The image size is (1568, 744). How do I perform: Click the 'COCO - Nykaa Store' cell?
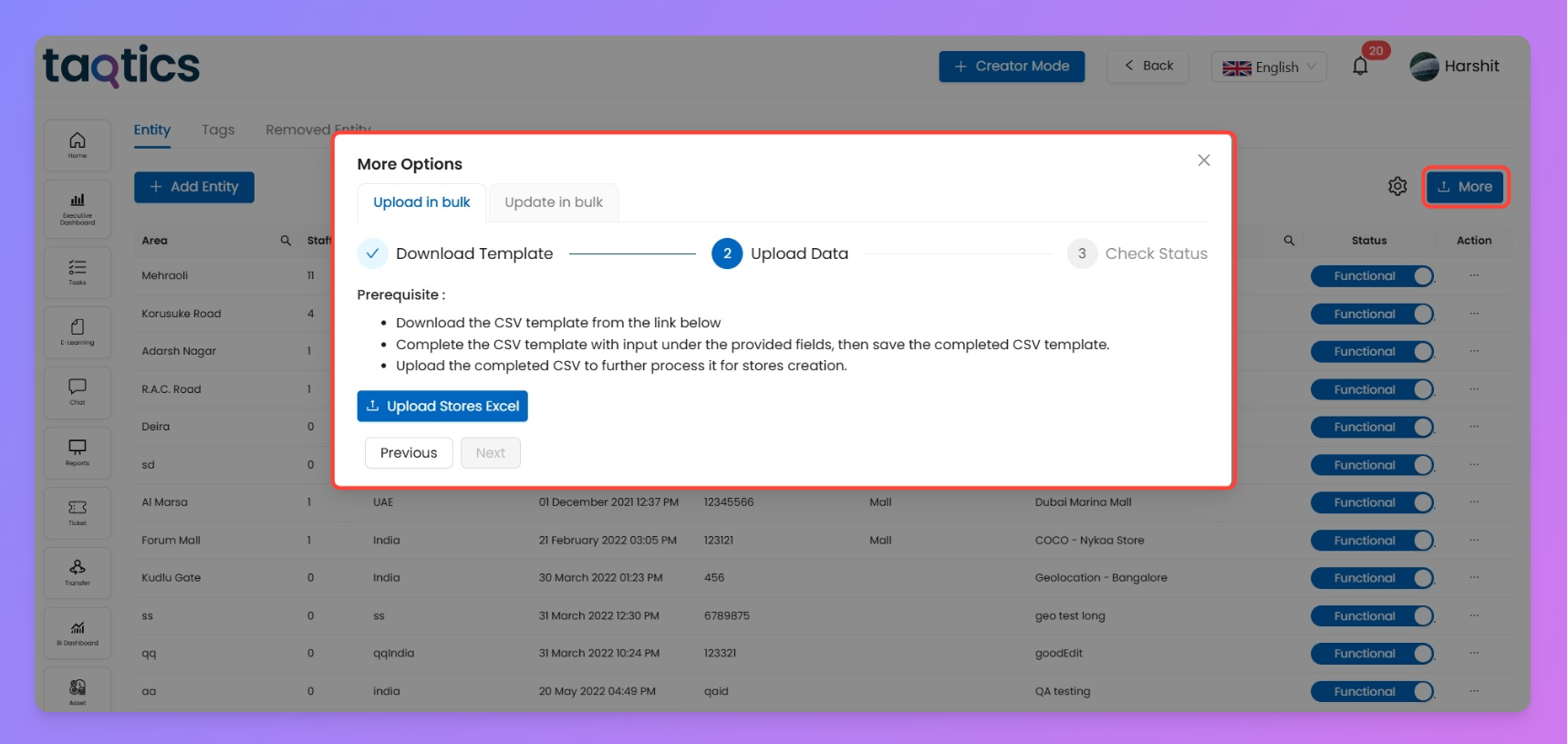point(1089,541)
